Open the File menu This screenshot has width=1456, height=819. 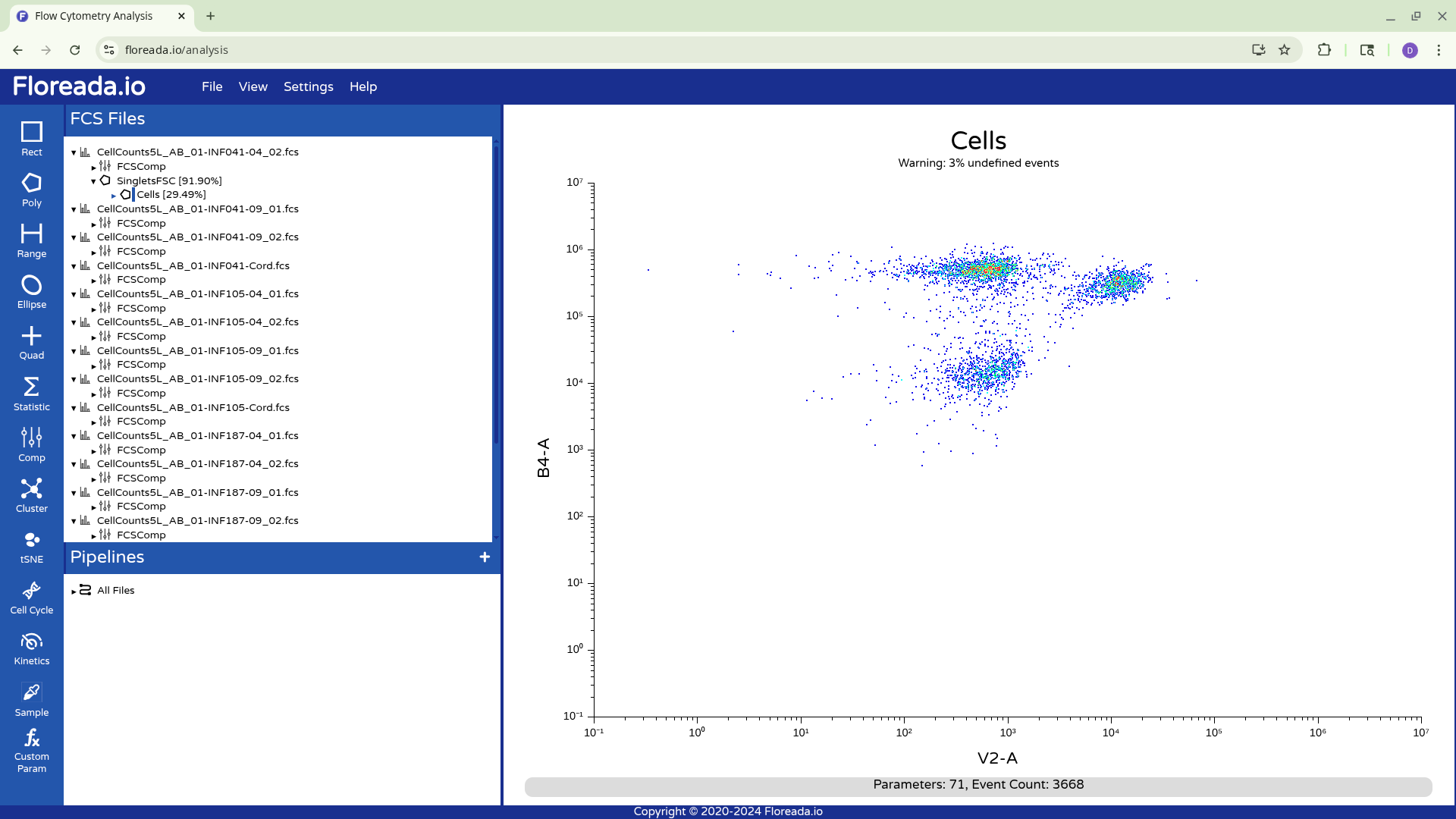[212, 86]
